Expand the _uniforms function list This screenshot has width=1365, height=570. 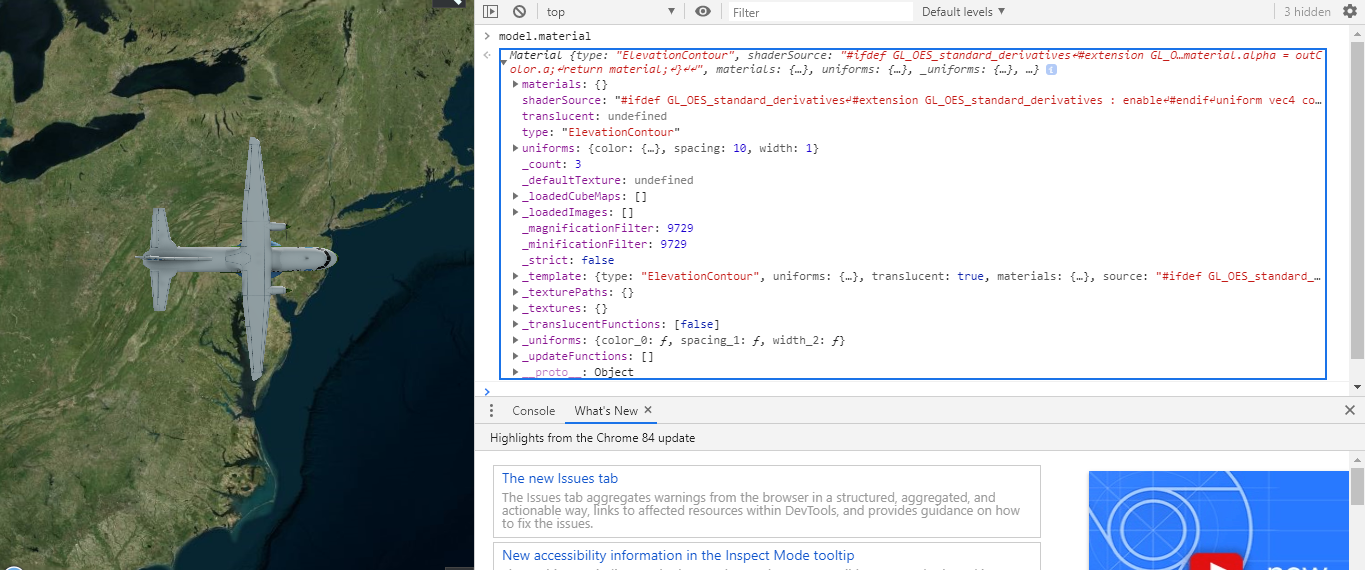pyautogui.click(x=515, y=340)
